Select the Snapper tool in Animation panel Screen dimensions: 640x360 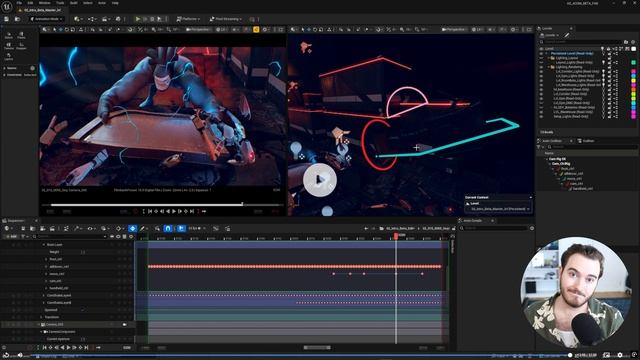point(21,46)
